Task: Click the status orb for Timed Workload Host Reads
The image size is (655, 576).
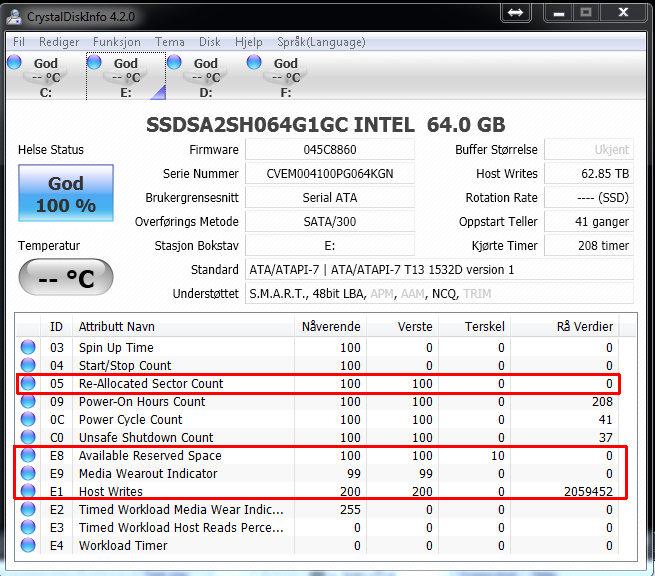Action: click(28, 527)
